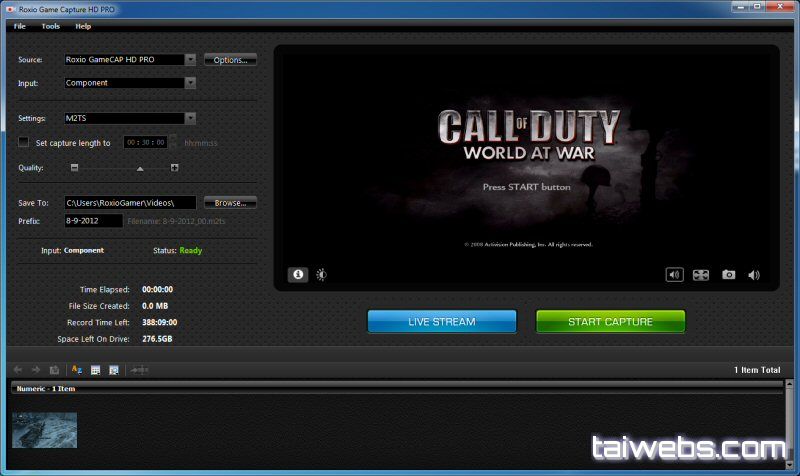Click the Quality slider handle

pos(140,168)
